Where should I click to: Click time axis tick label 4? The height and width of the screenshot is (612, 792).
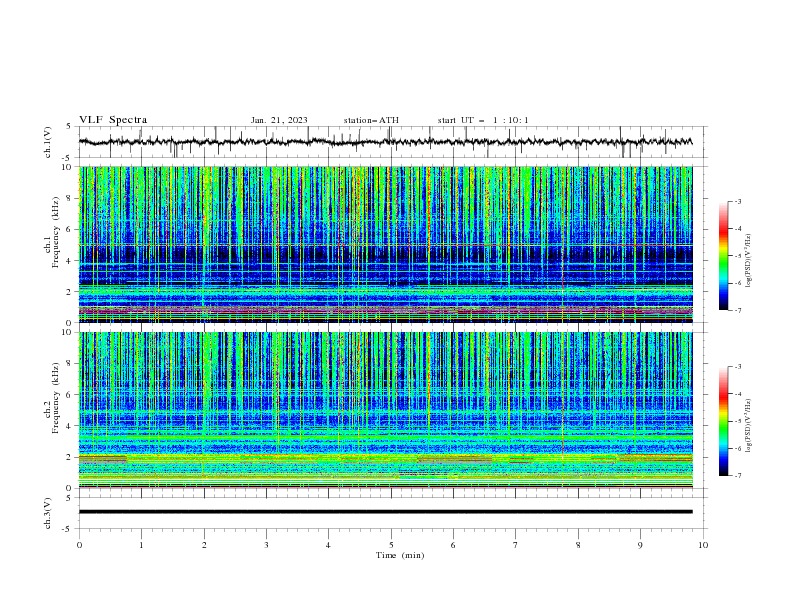pyautogui.click(x=328, y=545)
